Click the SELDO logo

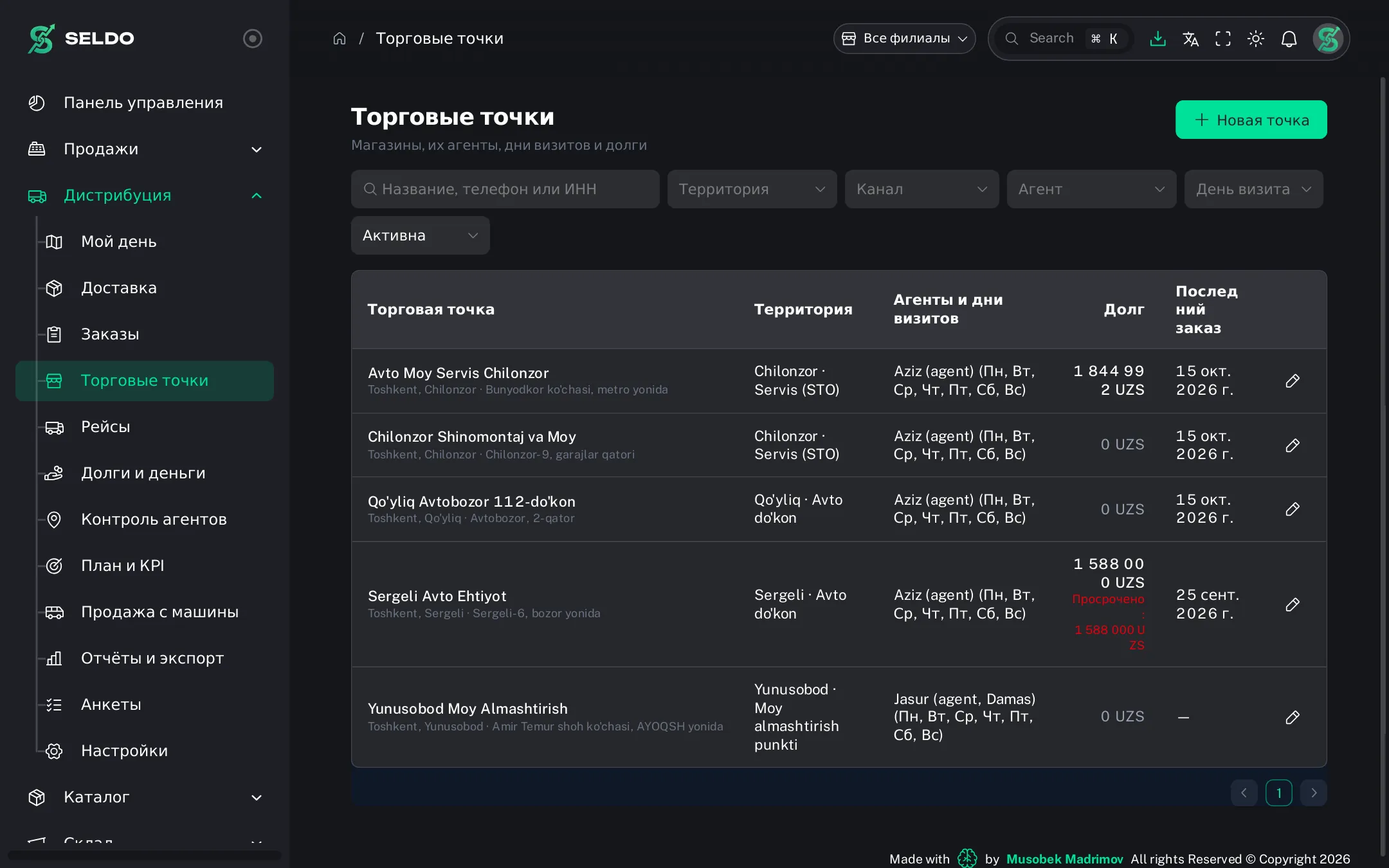click(81, 39)
